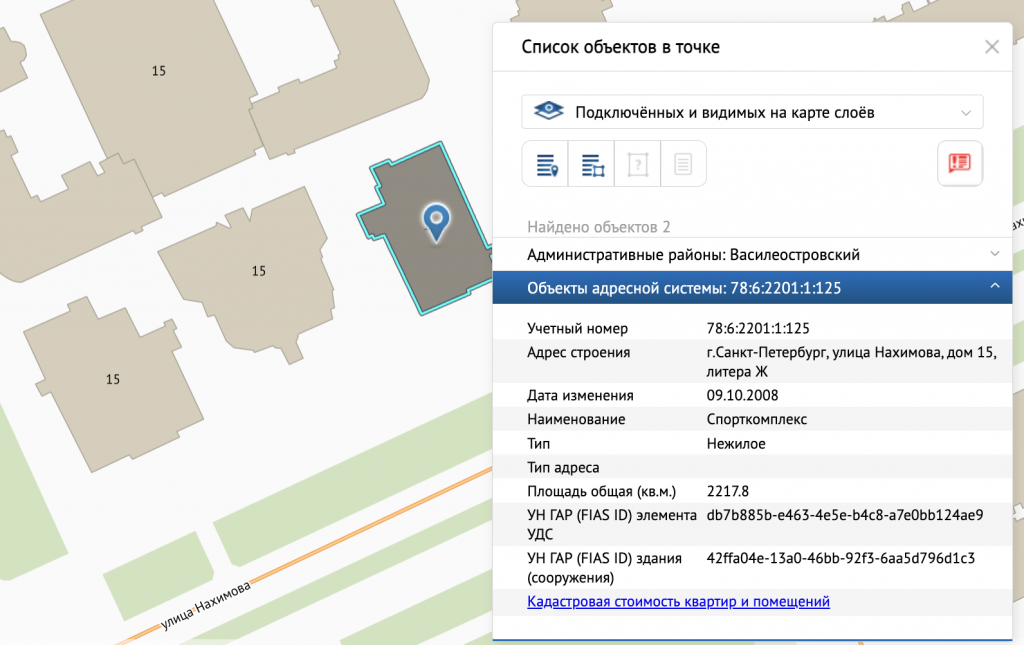Viewport: 1024px width, 645px height.
Task: Click the list-with-rectangle area selection icon
Action: pos(592,164)
